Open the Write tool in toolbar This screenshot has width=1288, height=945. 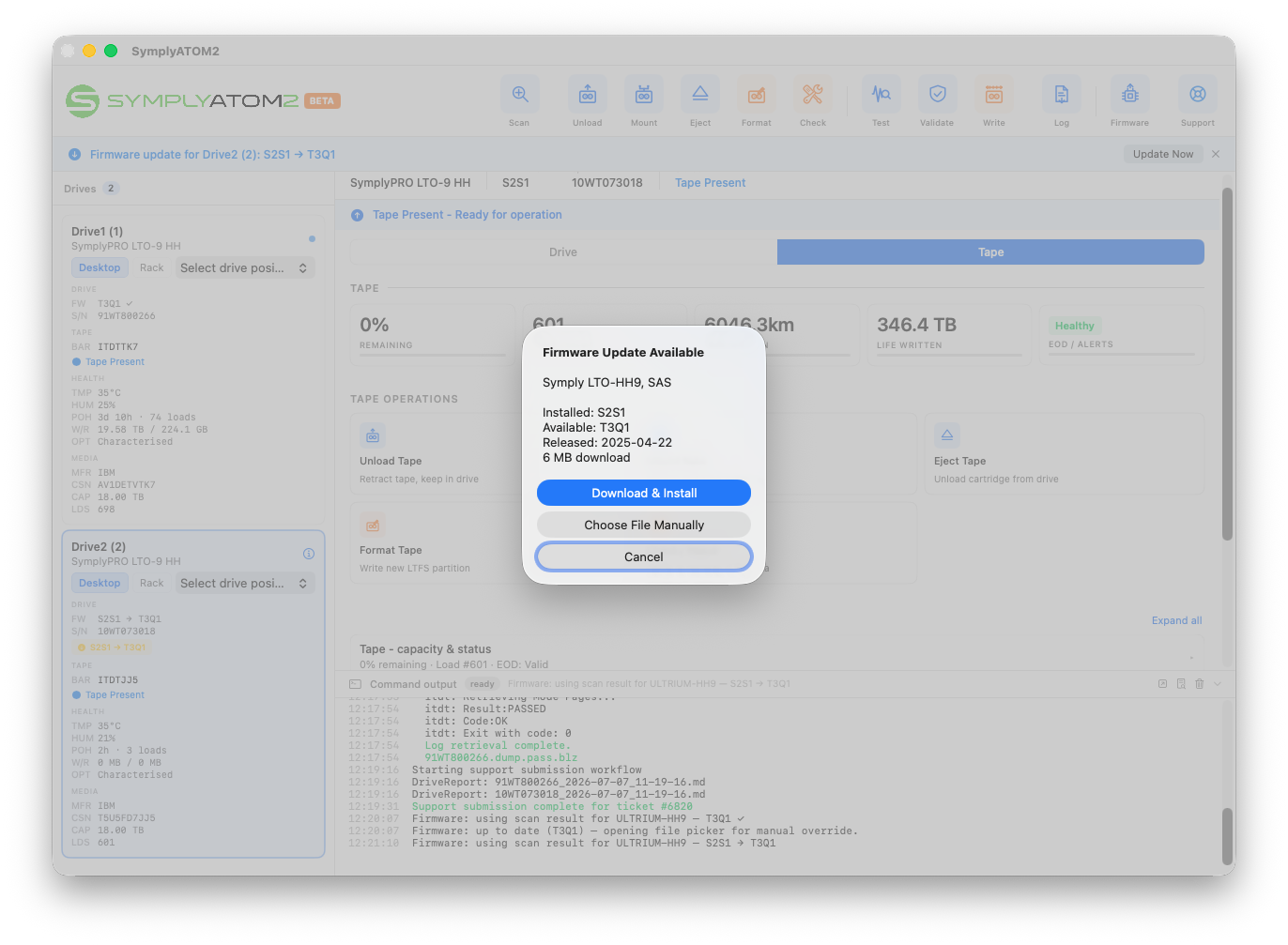[x=993, y=95]
